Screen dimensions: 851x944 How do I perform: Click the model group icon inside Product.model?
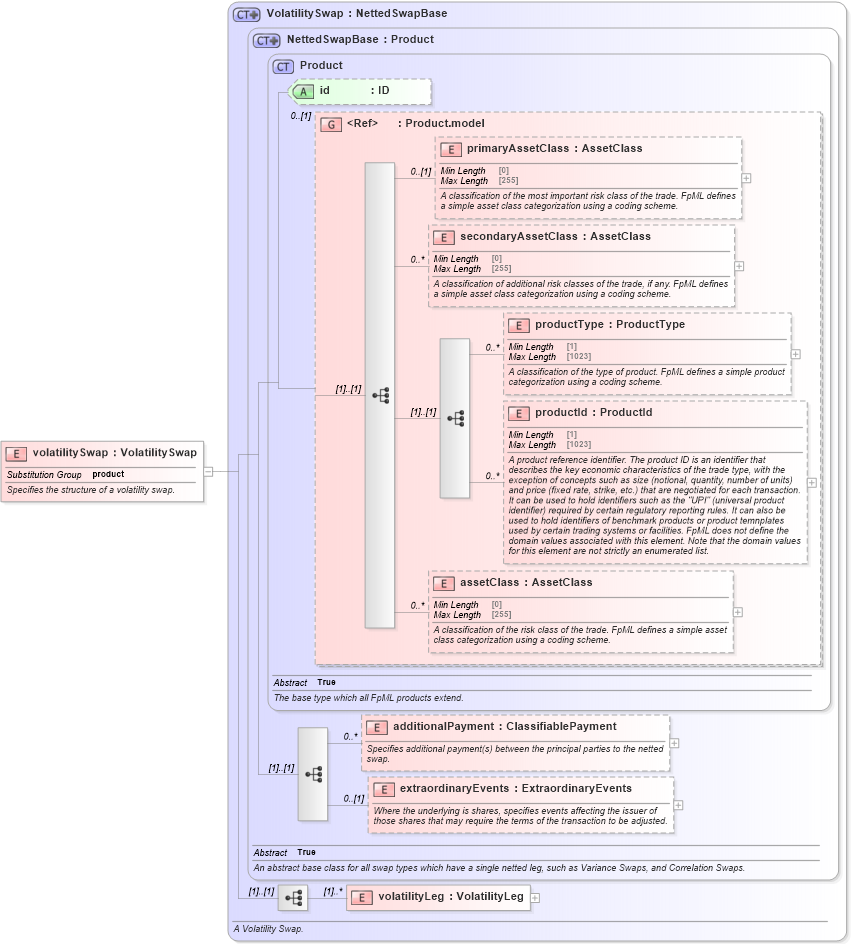pyautogui.click(x=379, y=394)
